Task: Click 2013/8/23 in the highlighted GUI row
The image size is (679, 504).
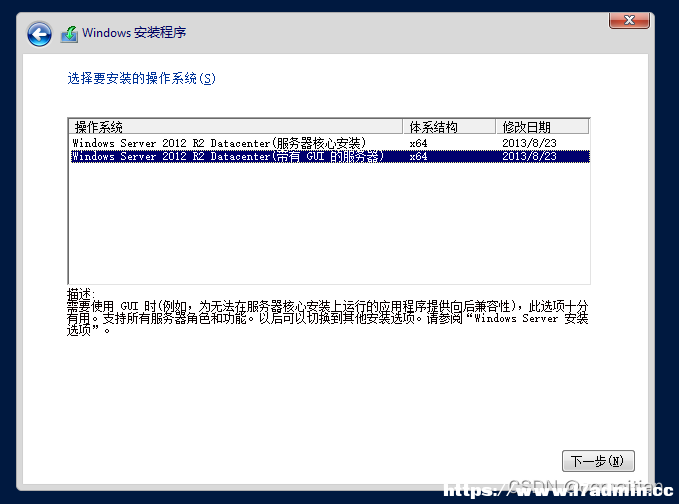Action: point(529,156)
